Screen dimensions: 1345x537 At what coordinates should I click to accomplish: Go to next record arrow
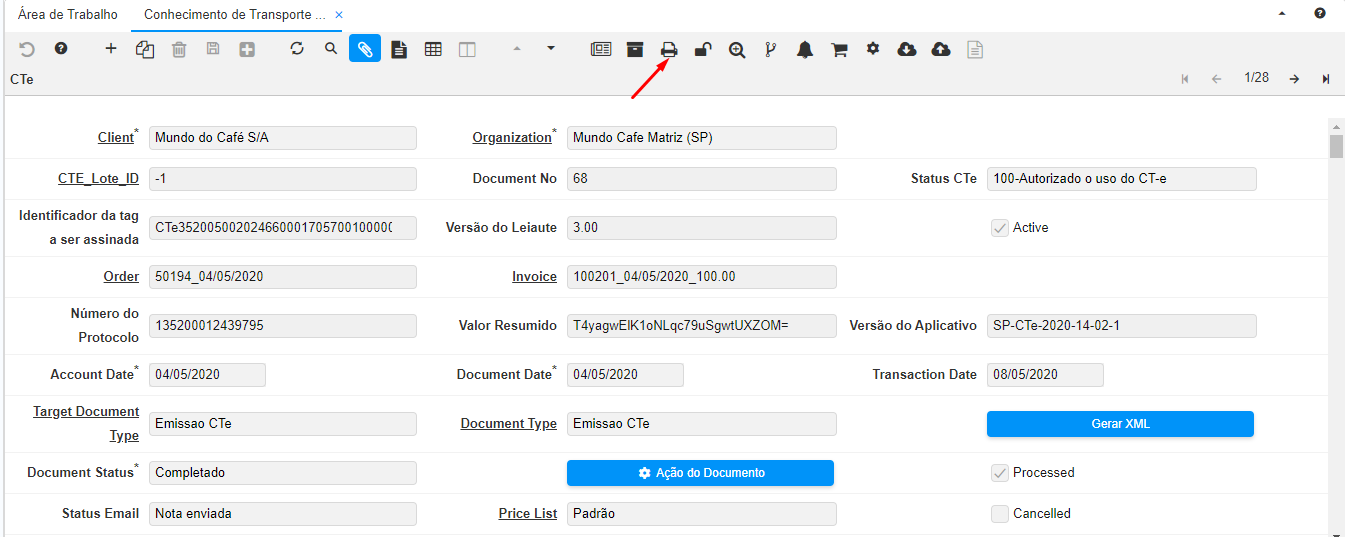point(1294,79)
